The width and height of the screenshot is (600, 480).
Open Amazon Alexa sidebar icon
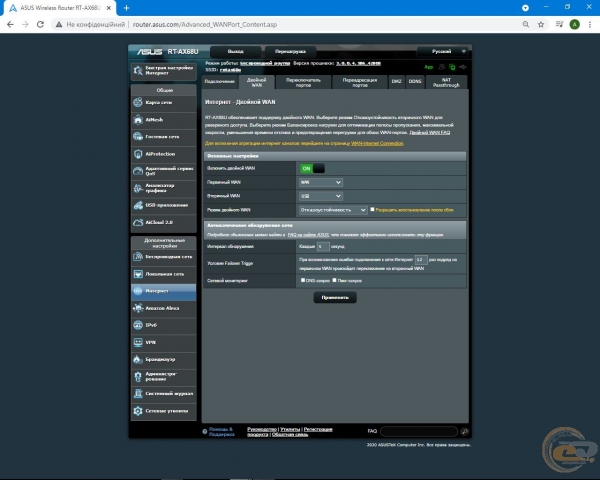(x=138, y=308)
